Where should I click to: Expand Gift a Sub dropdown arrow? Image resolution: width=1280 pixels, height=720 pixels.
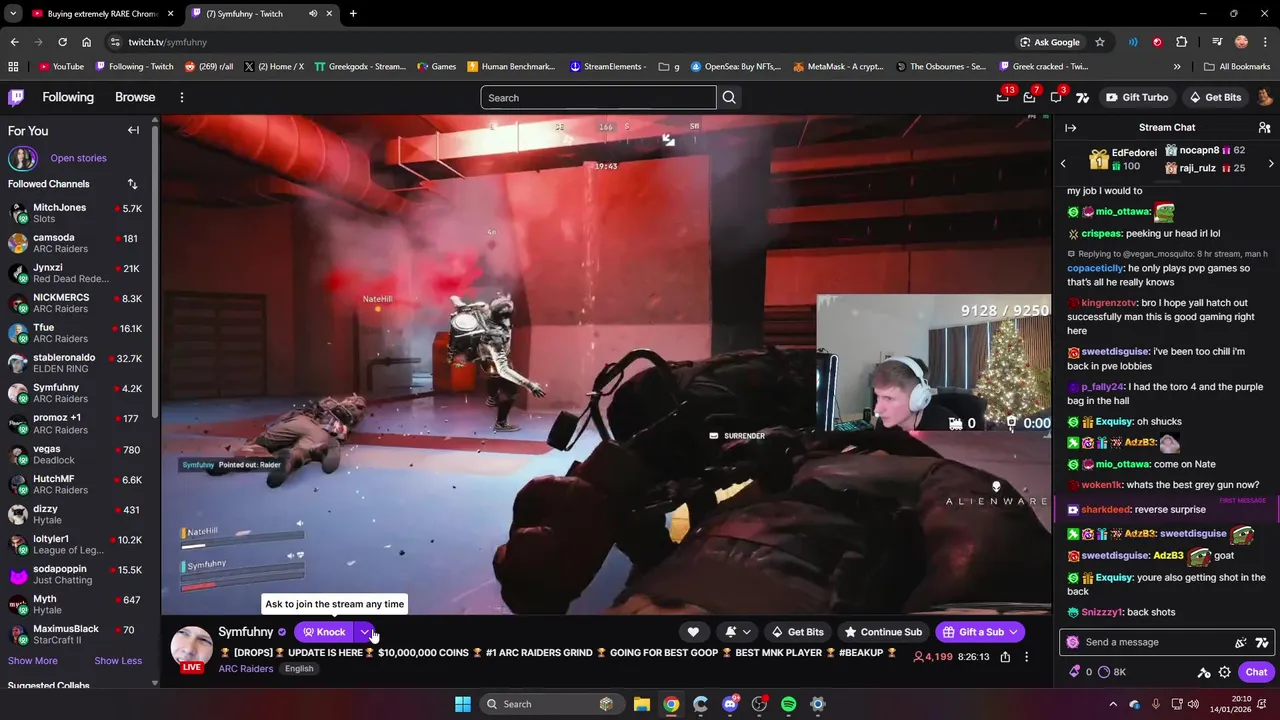(1013, 632)
